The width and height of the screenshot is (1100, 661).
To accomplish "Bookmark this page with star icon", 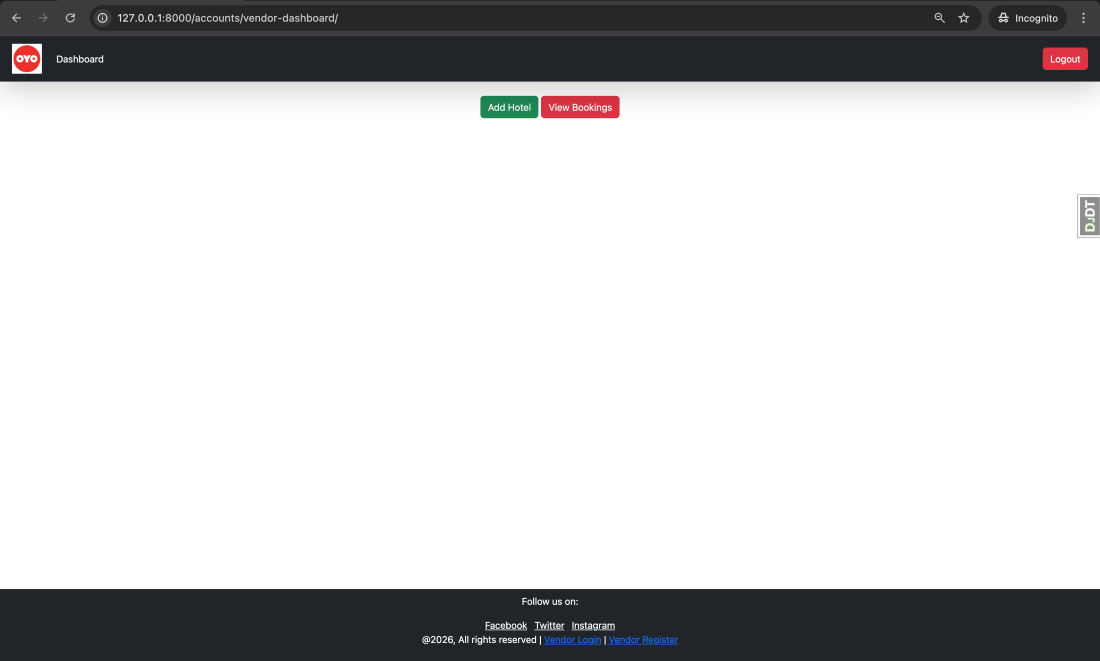I will click(x=964, y=18).
